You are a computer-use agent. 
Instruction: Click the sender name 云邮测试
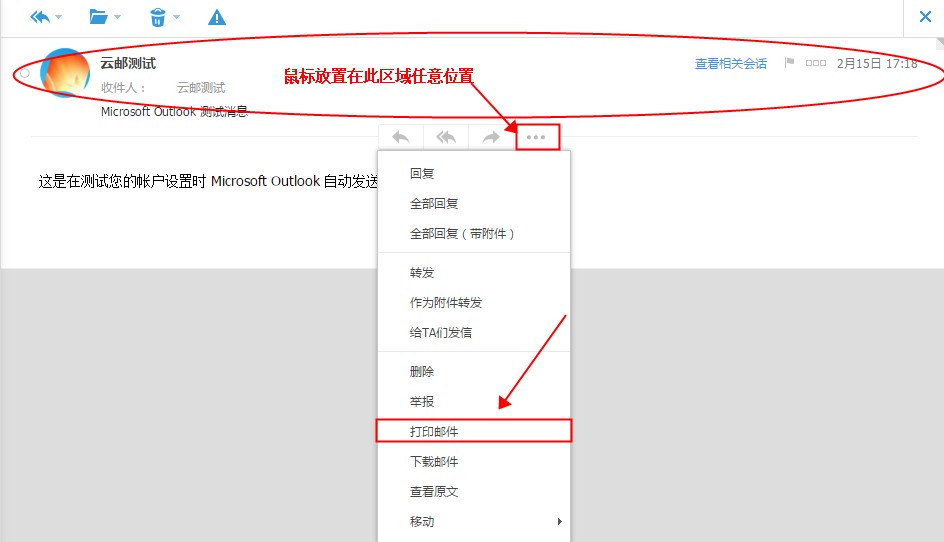[x=128, y=63]
